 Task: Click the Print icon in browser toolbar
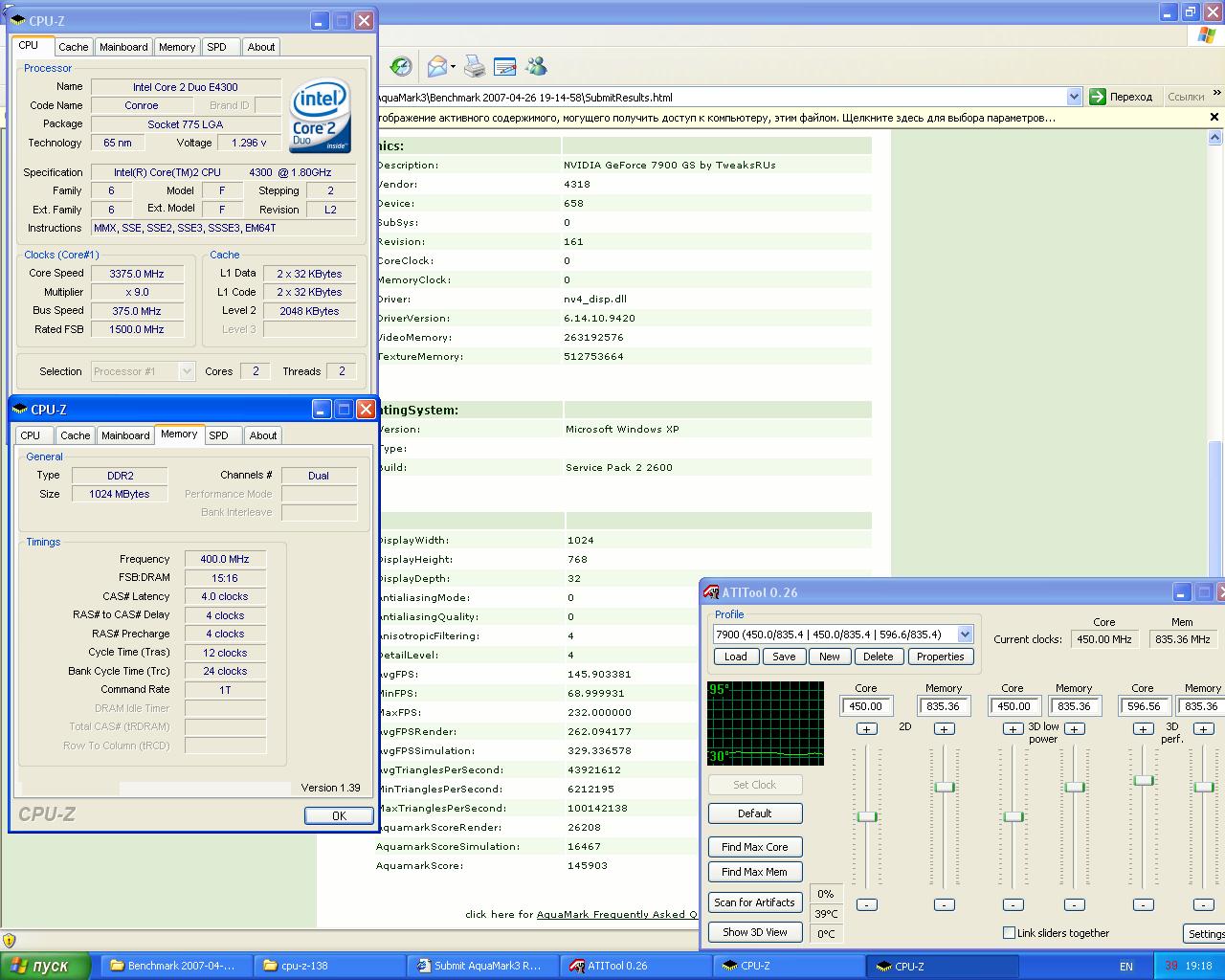475,66
